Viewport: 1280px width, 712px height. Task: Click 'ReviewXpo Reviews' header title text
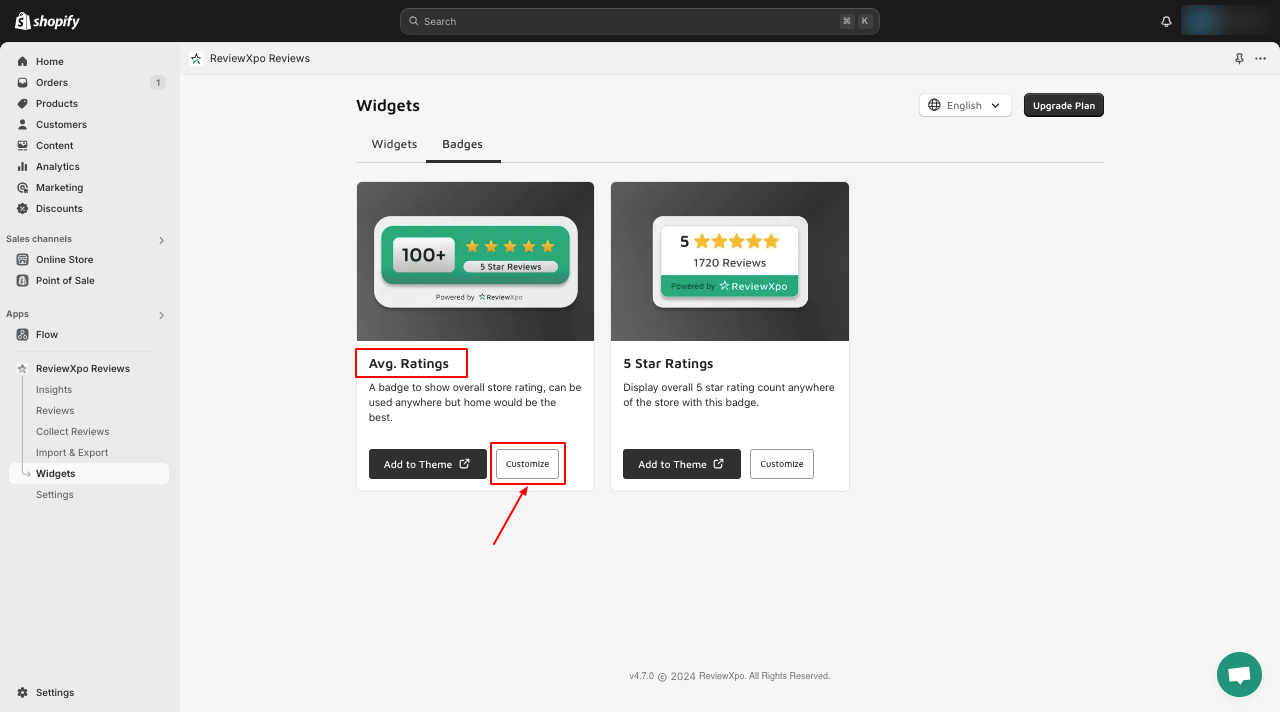(x=260, y=59)
